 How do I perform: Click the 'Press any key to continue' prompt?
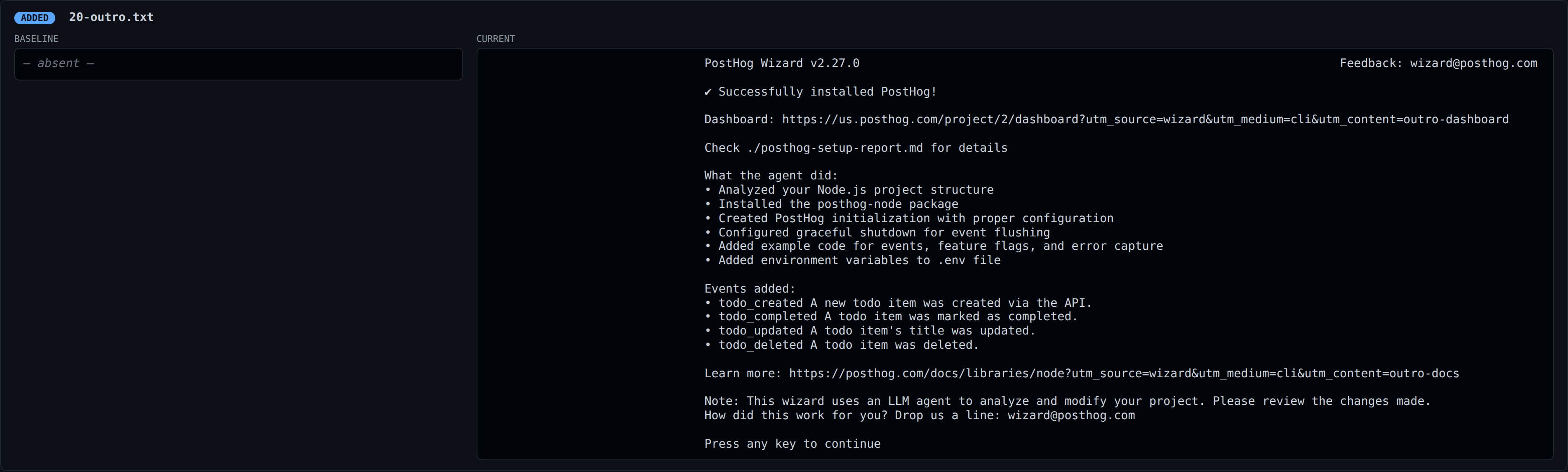[792, 444]
